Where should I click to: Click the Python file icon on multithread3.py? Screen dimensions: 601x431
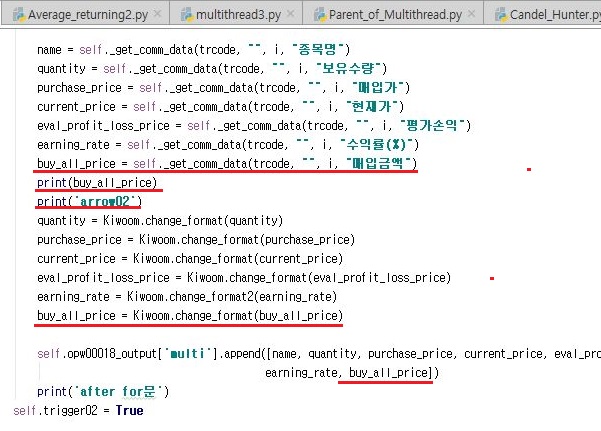(187, 15)
